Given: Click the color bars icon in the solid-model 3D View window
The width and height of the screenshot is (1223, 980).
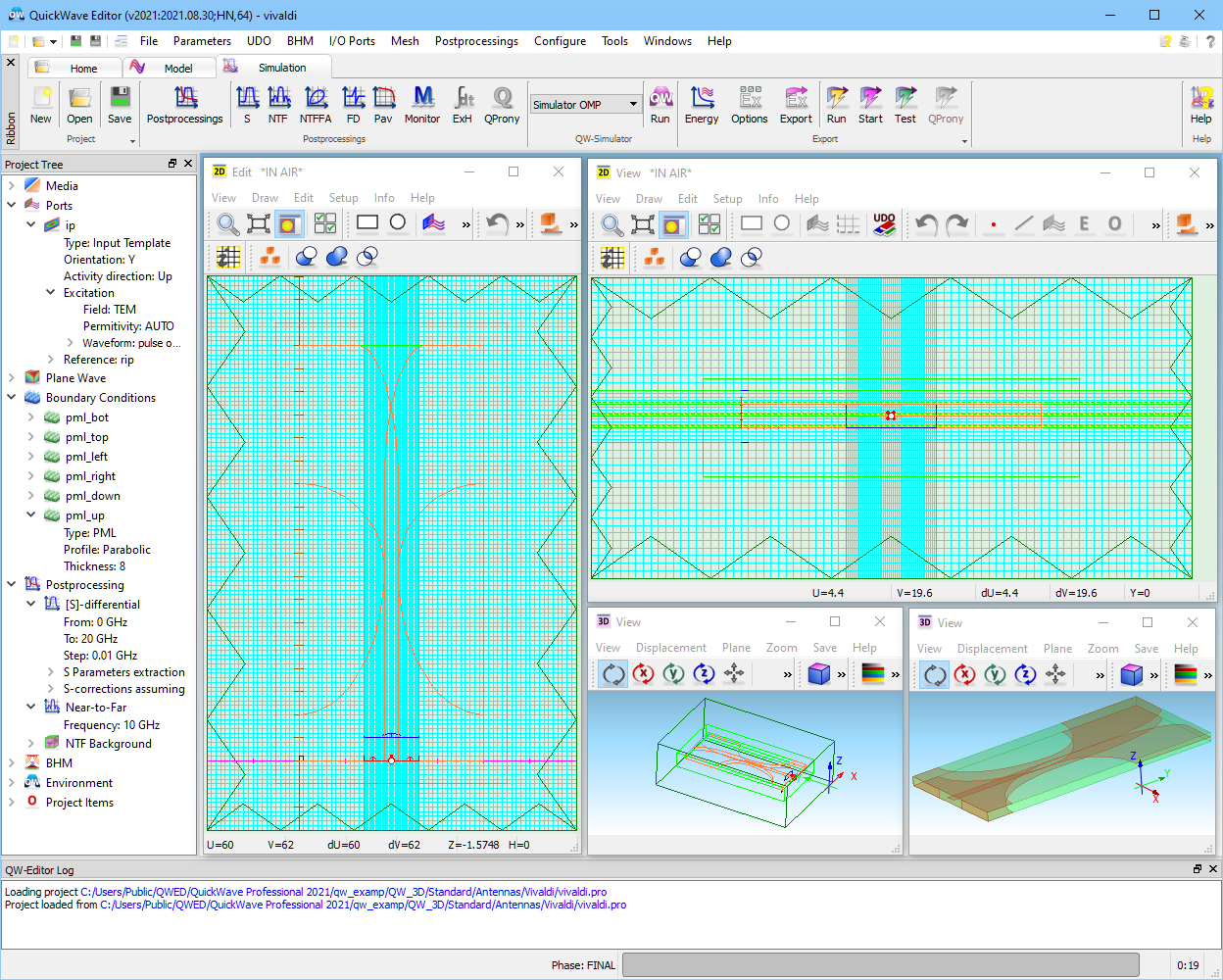Looking at the screenshot, I should (x=1185, y=674).
